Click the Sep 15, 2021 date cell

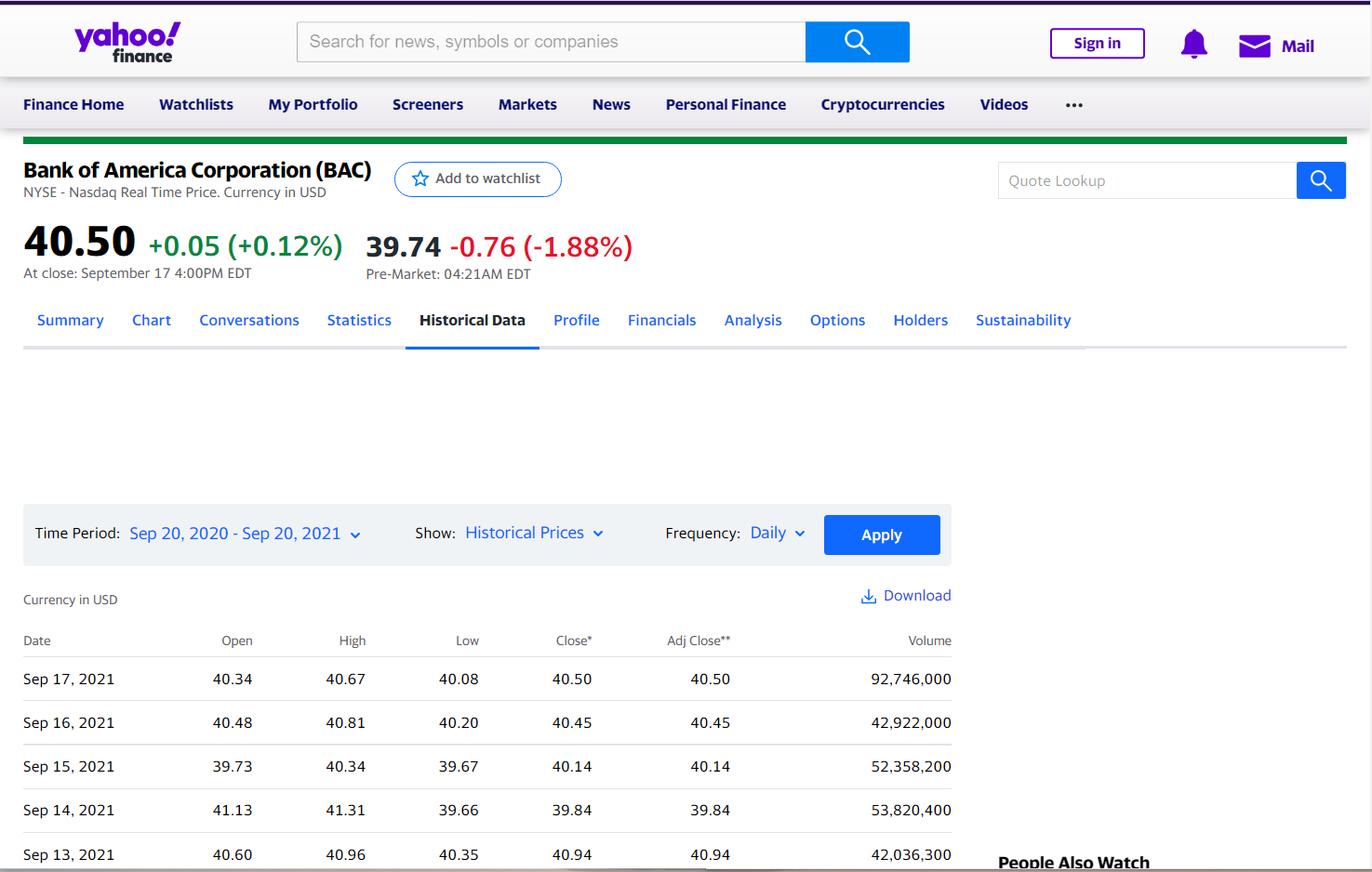pyautogui.click(x=69, y=767)
